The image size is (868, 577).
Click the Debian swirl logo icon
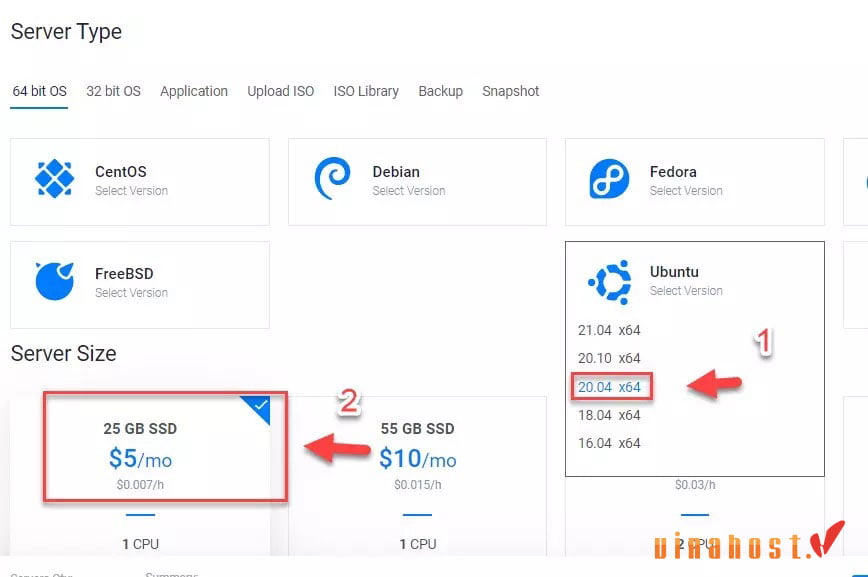[332, 178]
